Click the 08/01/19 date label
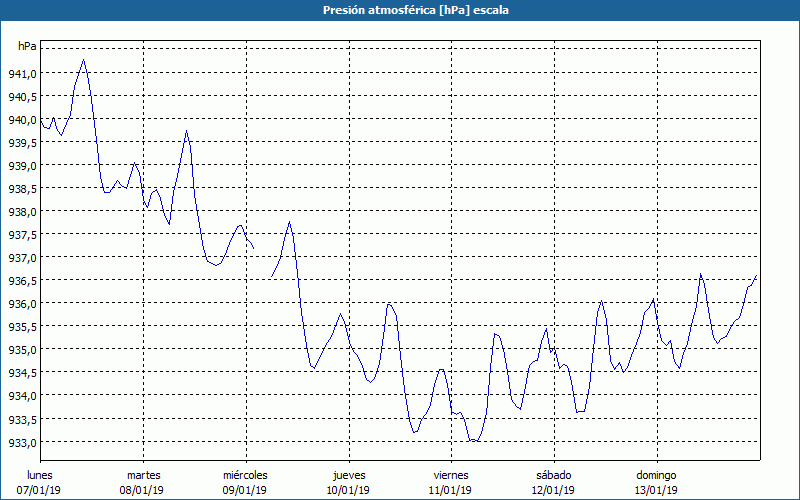The width and height of the screenshot is (800, 500). coord(142,490)
